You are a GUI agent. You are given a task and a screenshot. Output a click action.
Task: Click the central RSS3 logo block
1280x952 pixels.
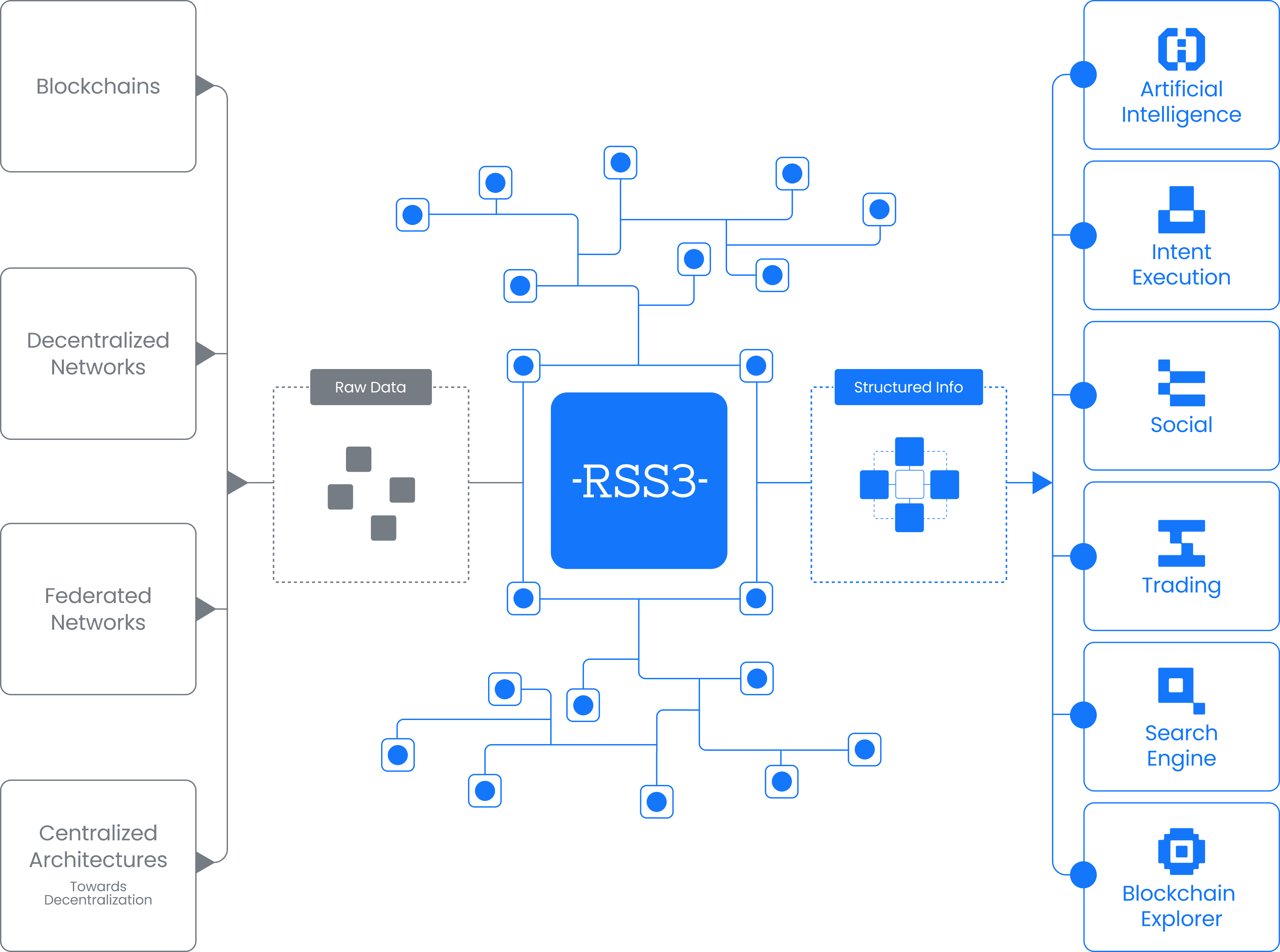point(638,481)
